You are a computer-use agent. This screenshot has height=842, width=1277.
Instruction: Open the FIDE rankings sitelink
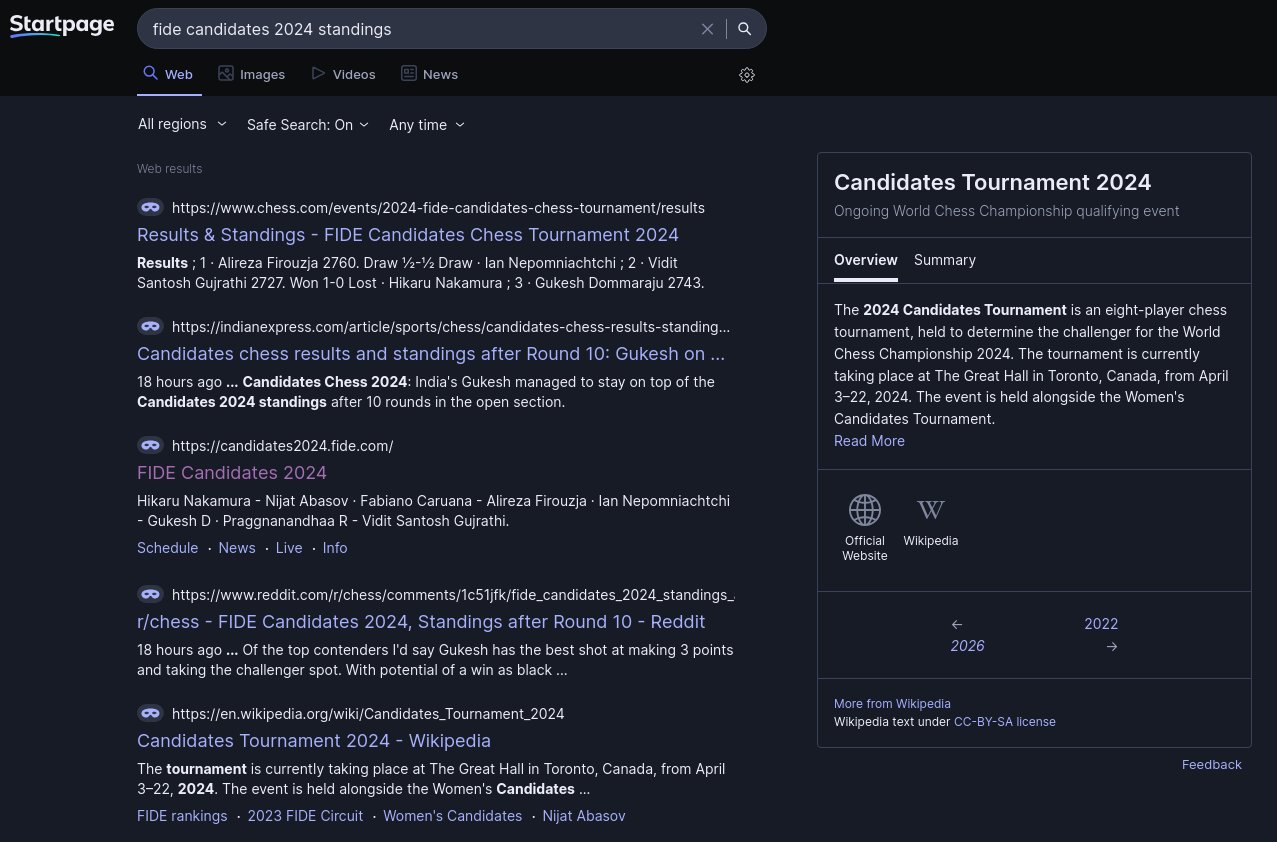(x=182, y=816)
